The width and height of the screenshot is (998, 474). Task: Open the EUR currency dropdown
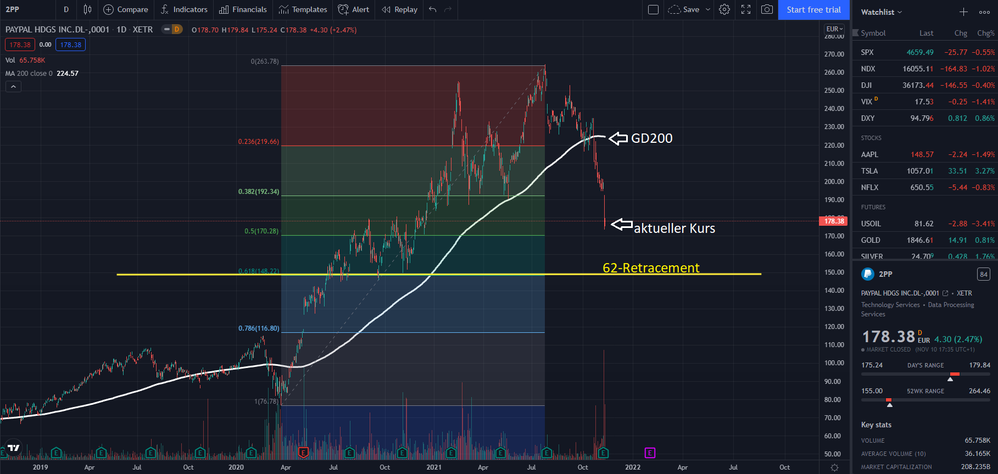coord(834,29)
